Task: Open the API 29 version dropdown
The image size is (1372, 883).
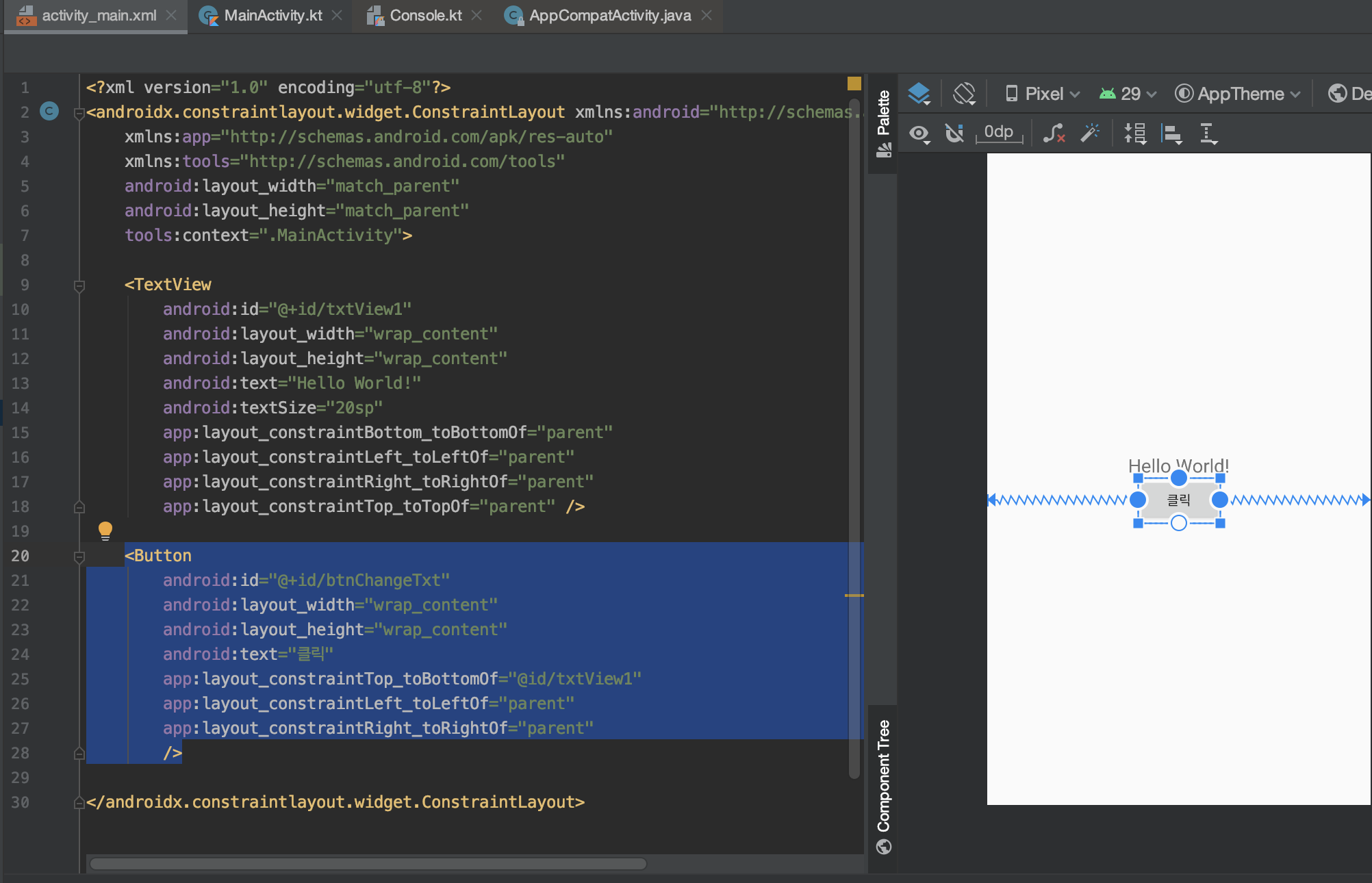Action: 1128,93
